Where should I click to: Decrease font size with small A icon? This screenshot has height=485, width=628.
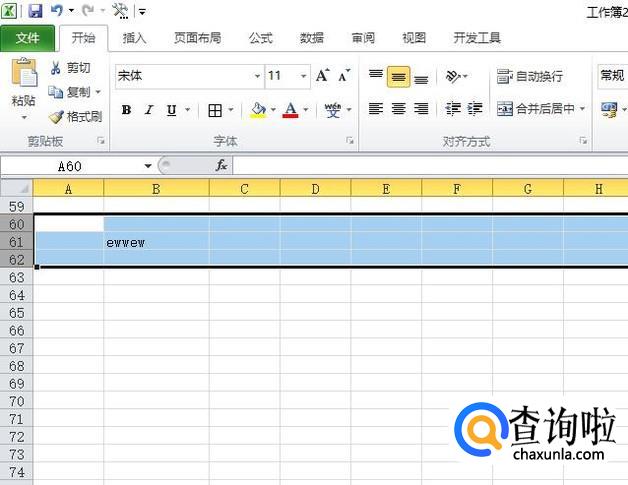tap(344, 75)
